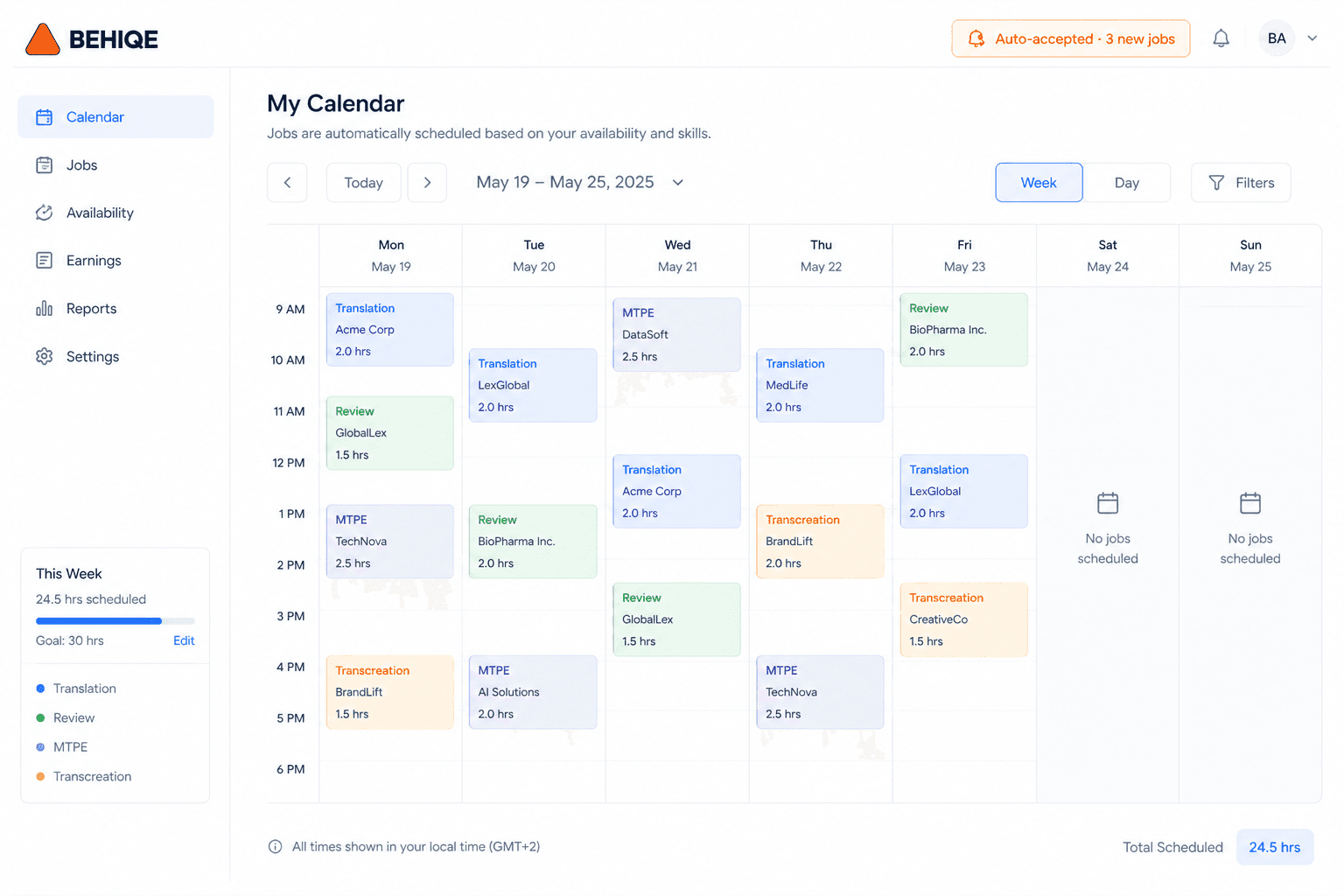Screen dimensions: 1344x896
Task: Open Wednesday's DataSoft MTPE job
Action: click(x=677, y=335)
